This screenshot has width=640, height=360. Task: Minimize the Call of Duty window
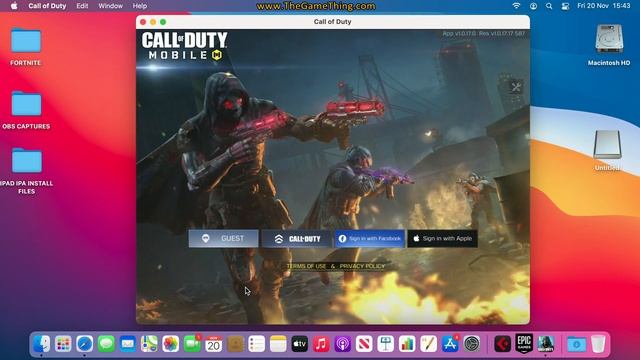click(x=153, y=22)
